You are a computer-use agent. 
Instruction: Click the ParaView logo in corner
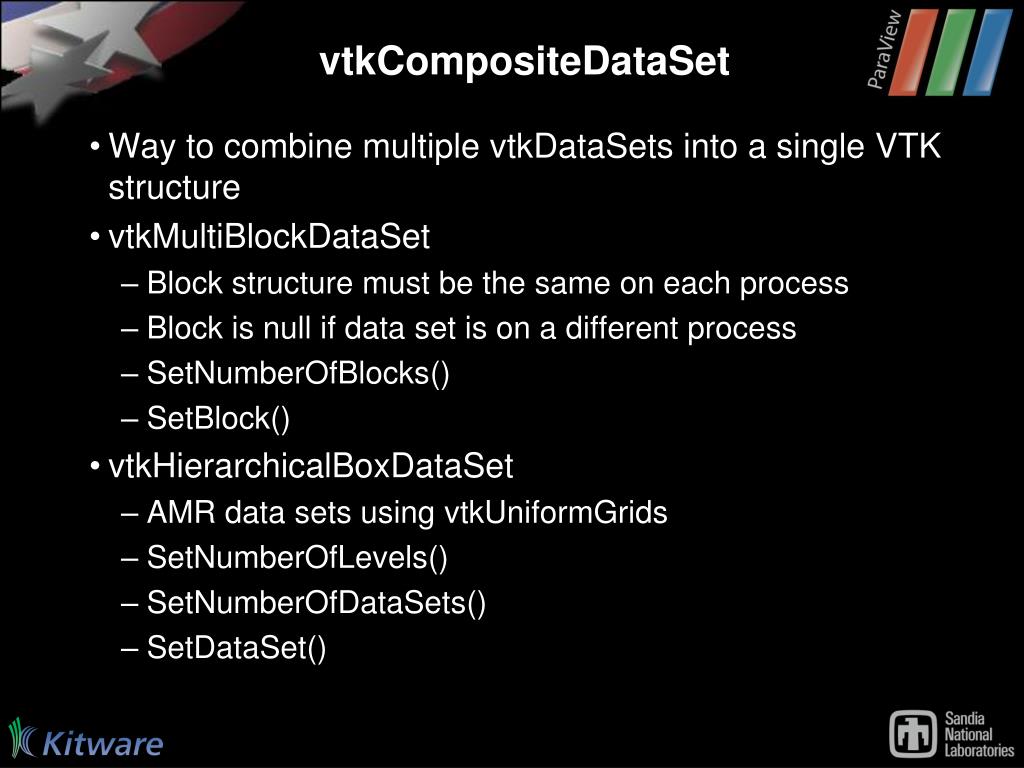coord(940,51)
